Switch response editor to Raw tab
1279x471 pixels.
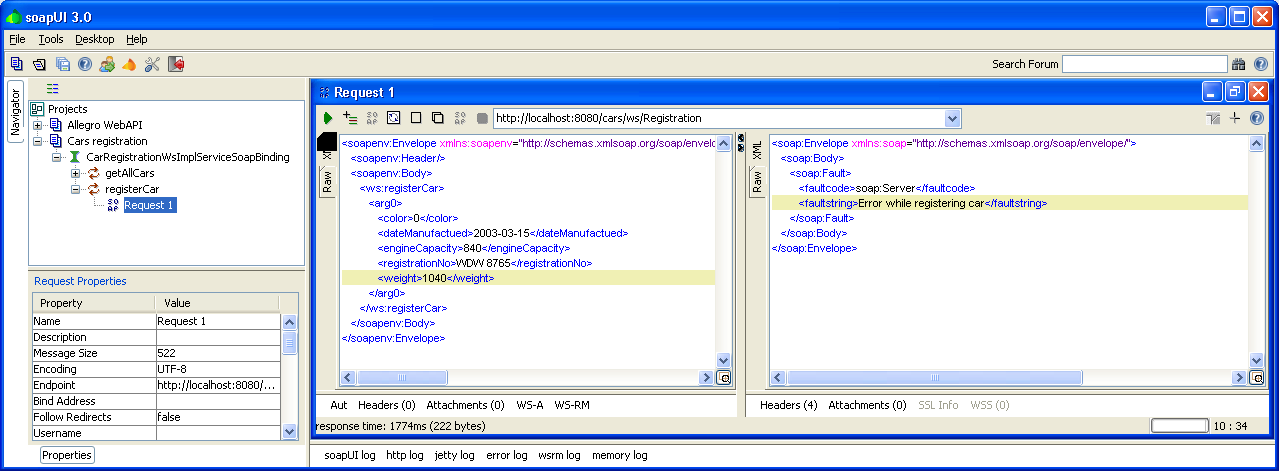(x=757, y=182)
